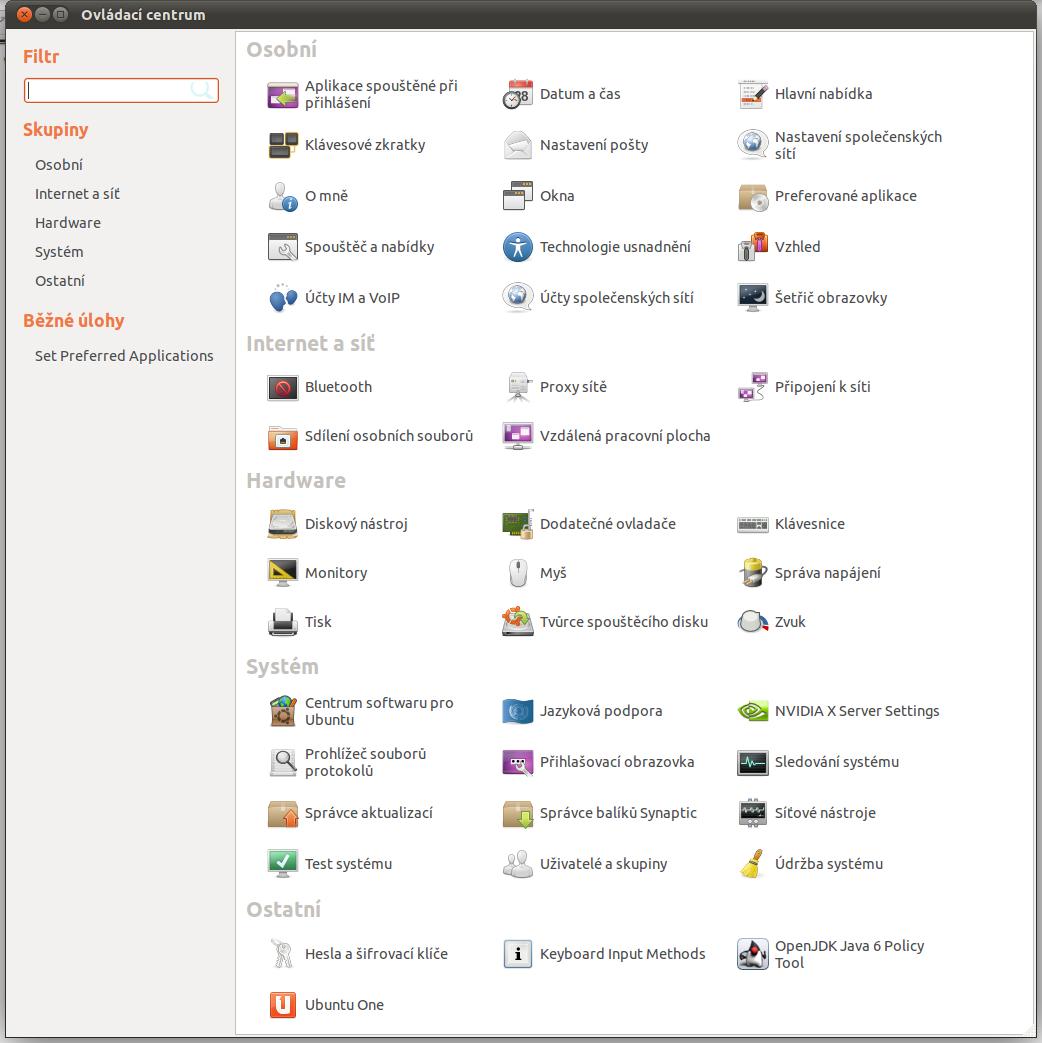The image size is (1042, 1043).
Task: Open the Monitory display icon
Action: pos(283,573)
